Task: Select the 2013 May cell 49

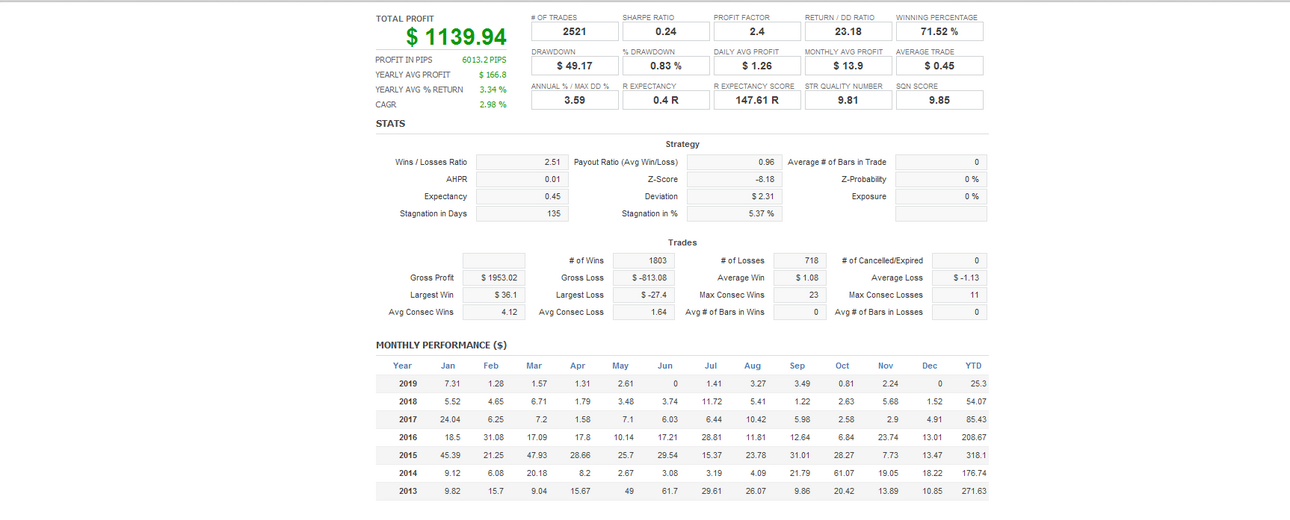Action: [628, 492]
